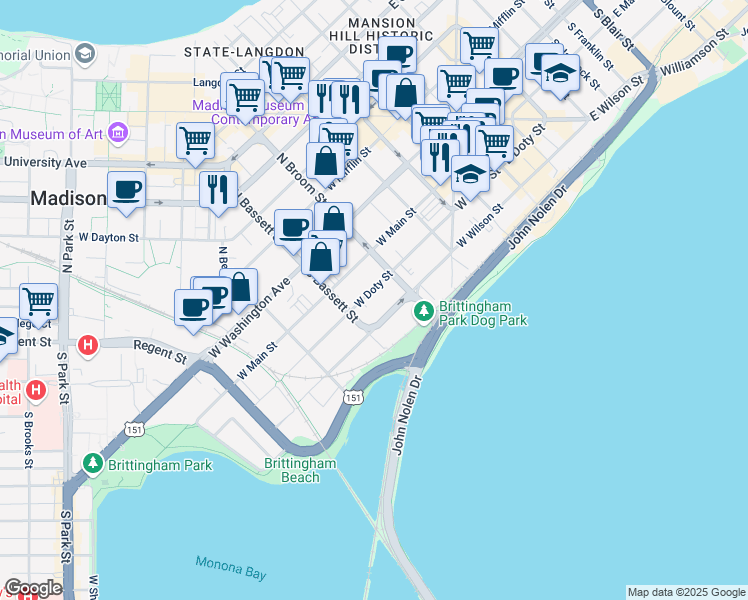This screenshot has width=748, height=600.
Task: Click the MANSION HILL HISTORIC district label
Action: [x=381, y=36]
